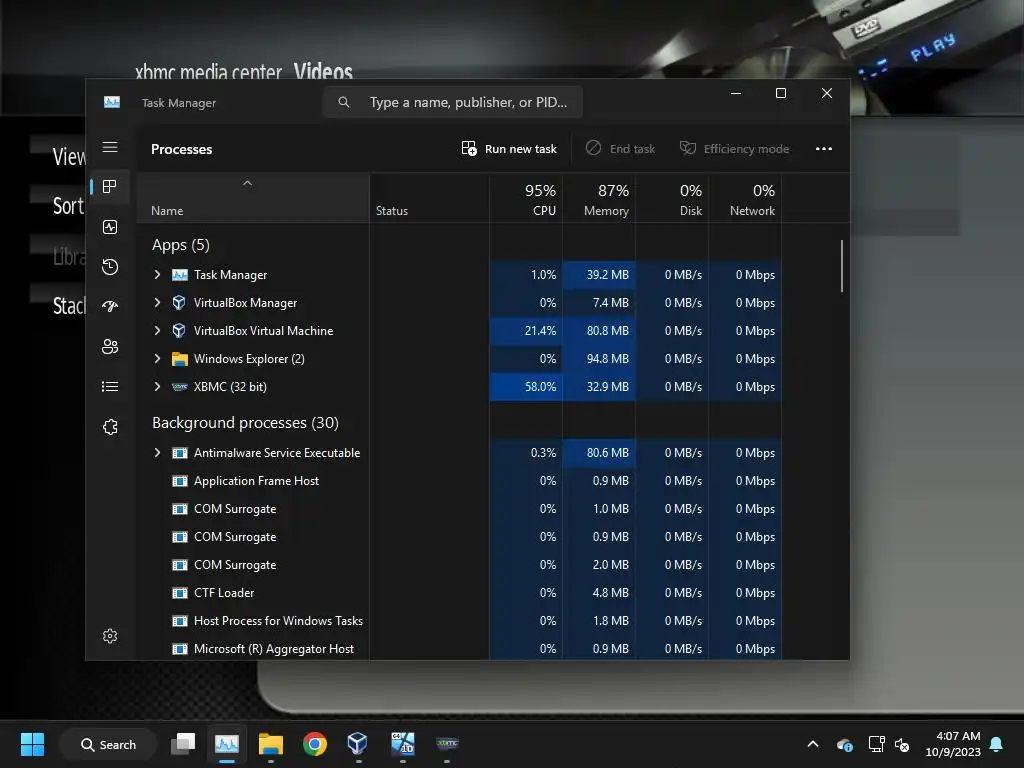Sort by the Network column header

click(745, 199)
